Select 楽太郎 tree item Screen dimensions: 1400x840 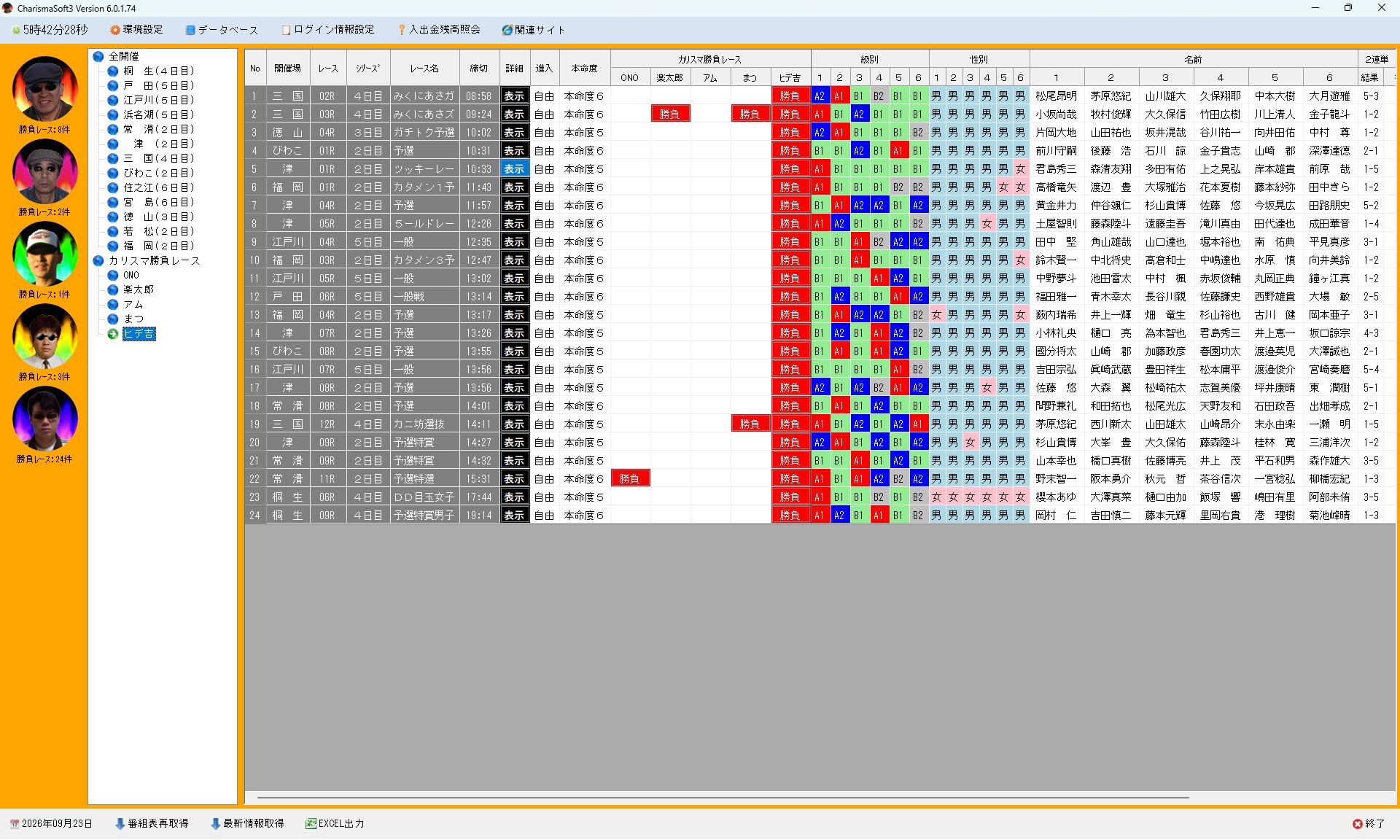tap(139, 289)
